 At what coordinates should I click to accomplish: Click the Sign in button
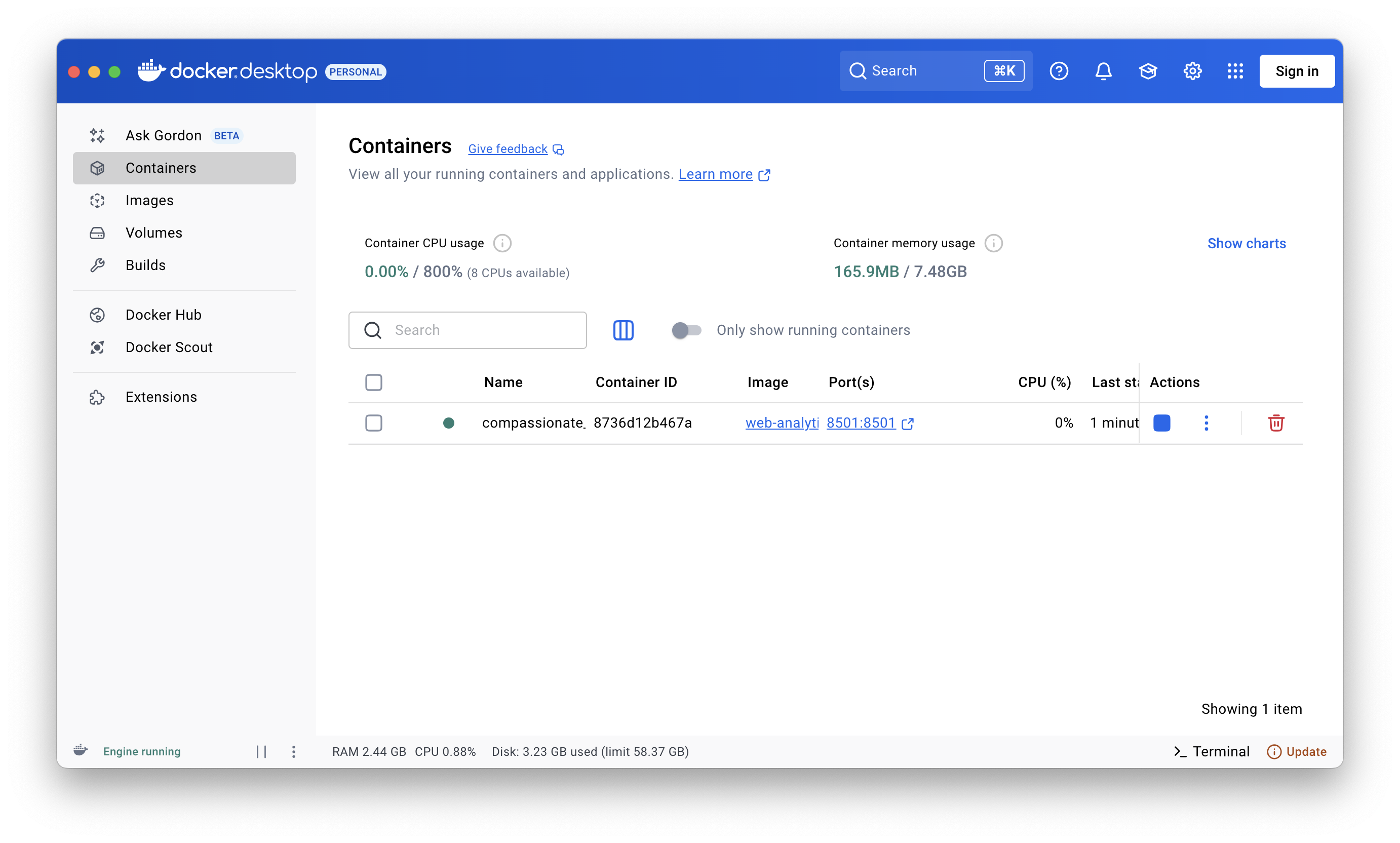[x=1296, y=71]
